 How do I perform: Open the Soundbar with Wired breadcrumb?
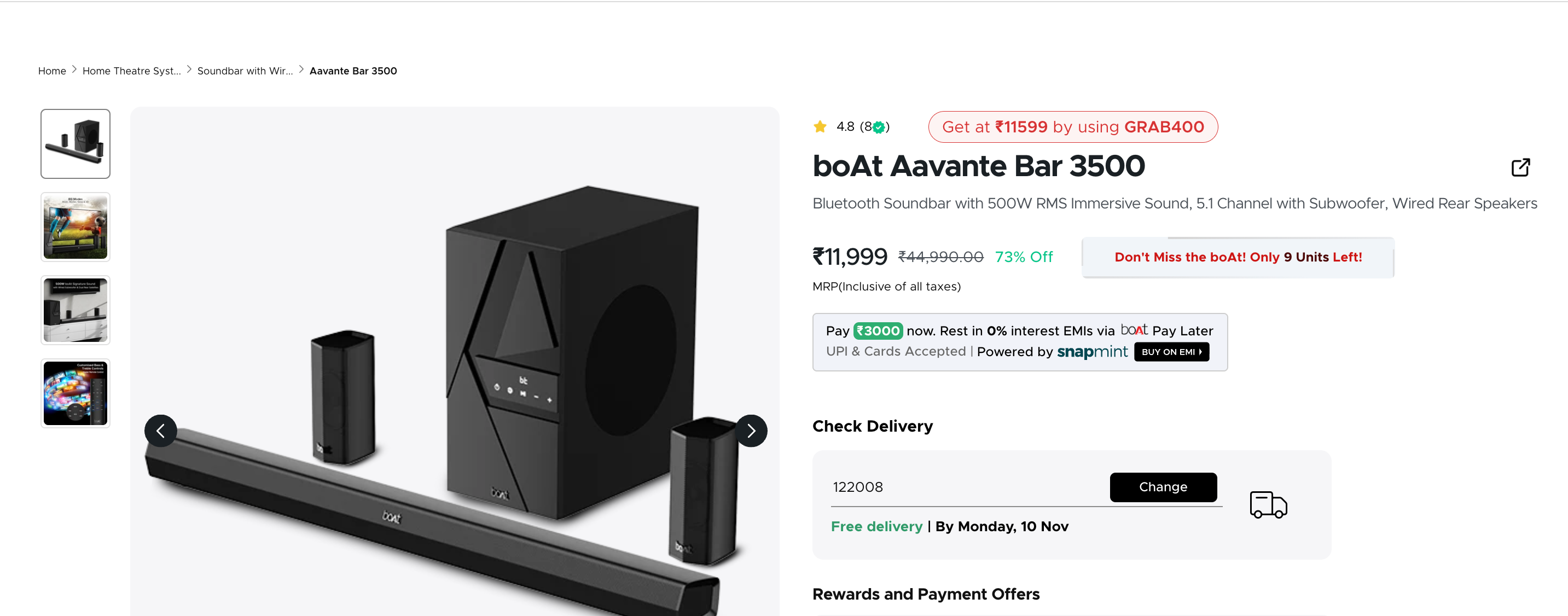coord(245,71)
